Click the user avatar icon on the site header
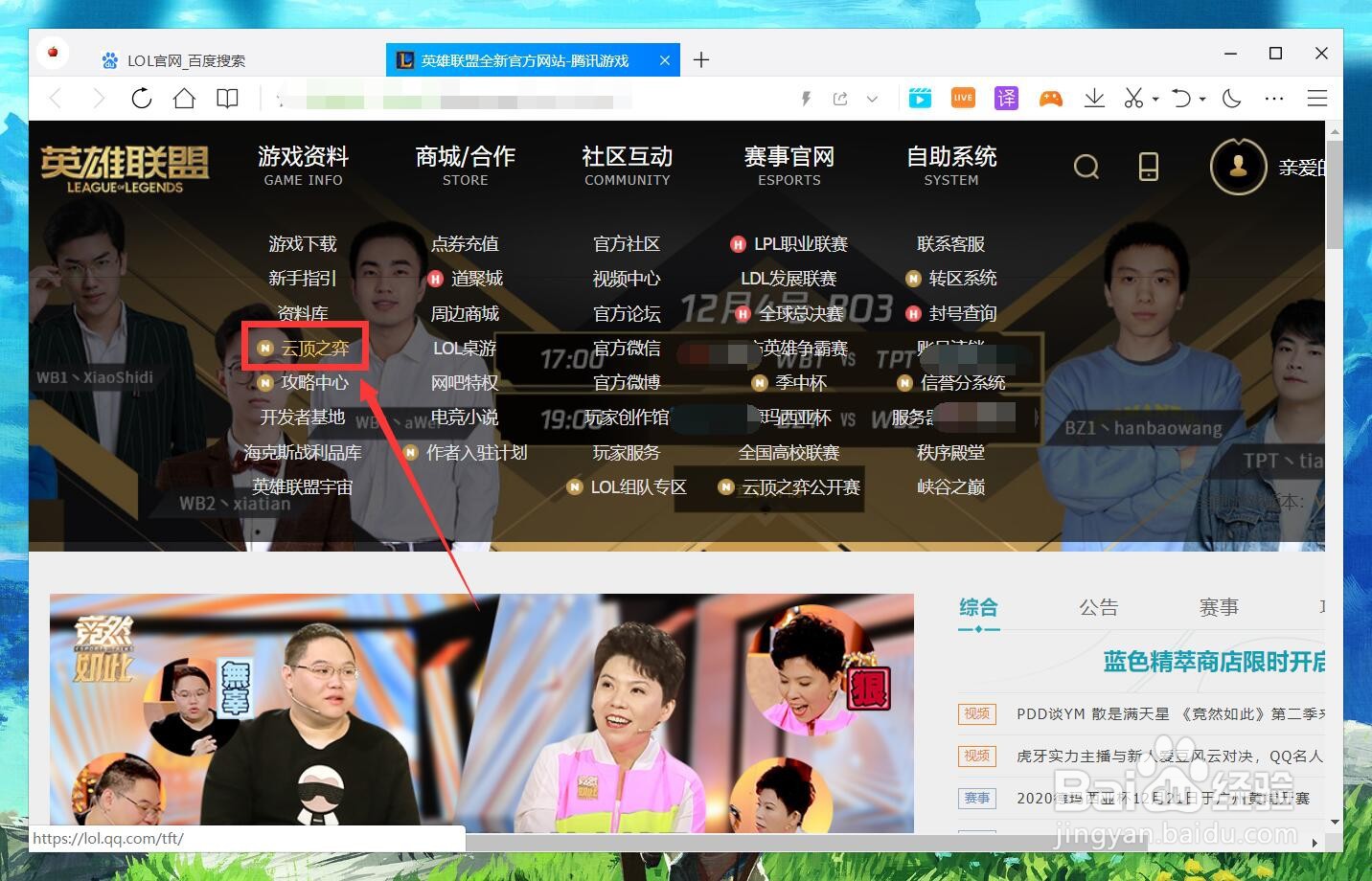The image size is (1372, 881). pyautogui.click(x=1238, y=166)
